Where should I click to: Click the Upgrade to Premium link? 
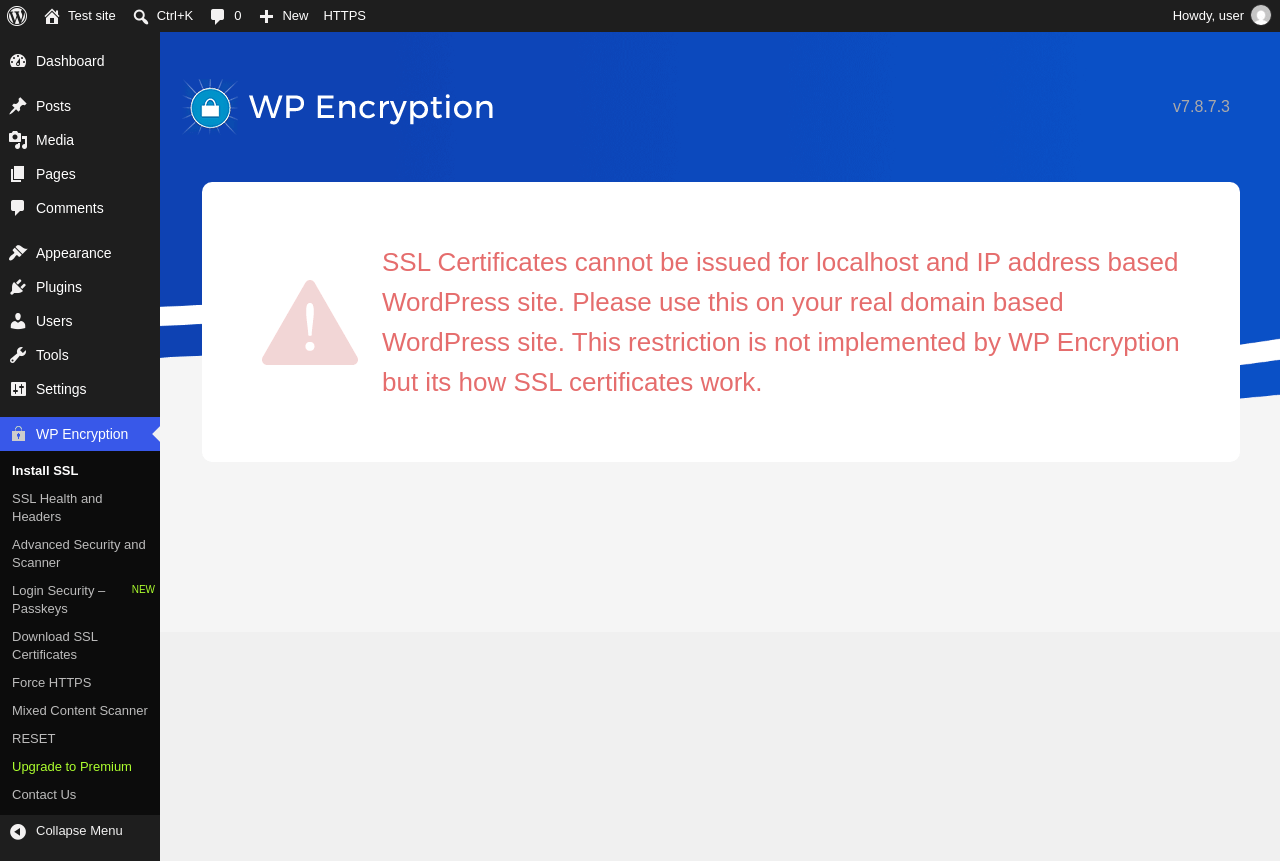(72, 767)
